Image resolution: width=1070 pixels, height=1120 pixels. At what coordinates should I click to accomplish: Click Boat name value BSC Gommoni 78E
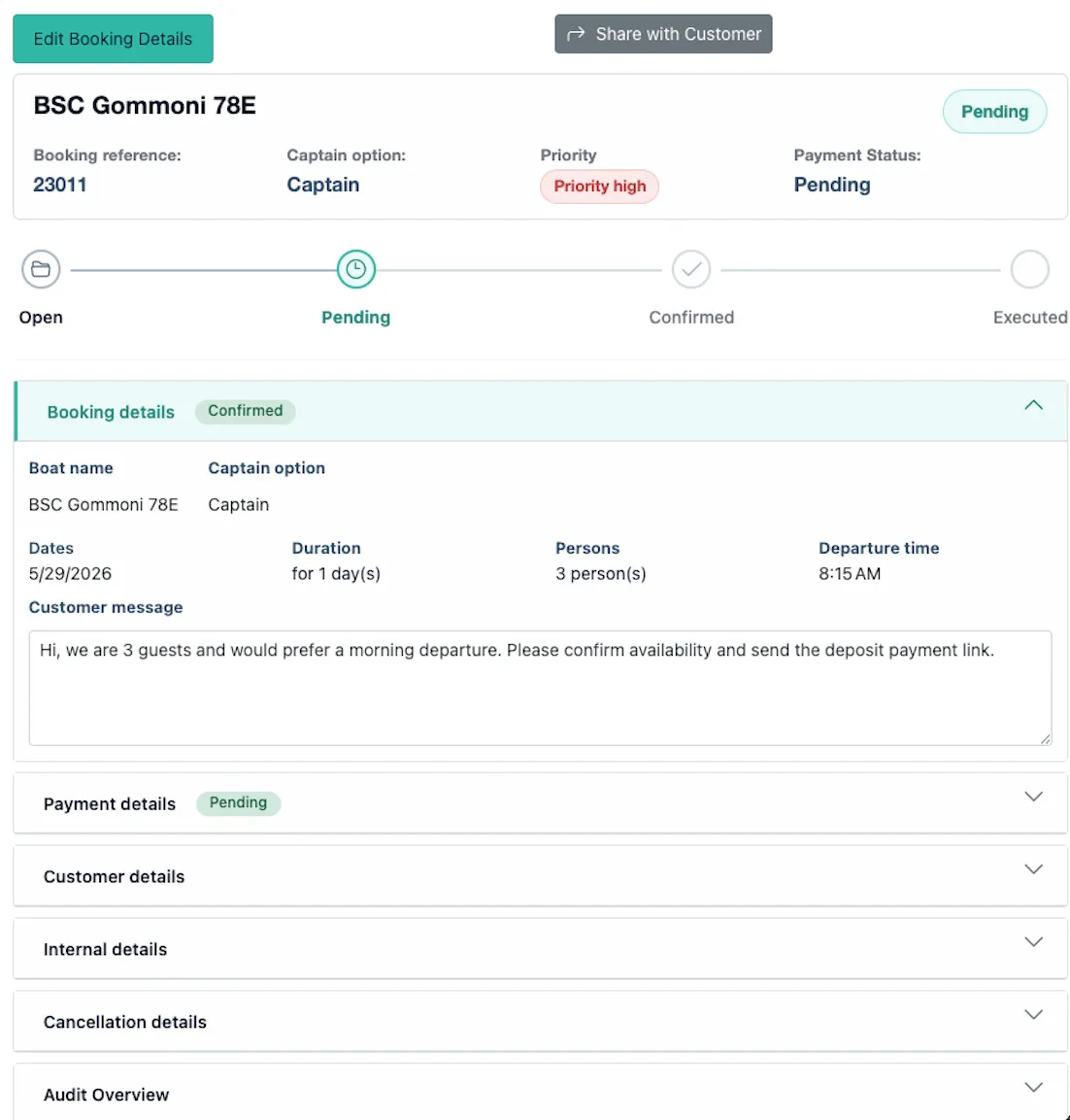[104, 505]
